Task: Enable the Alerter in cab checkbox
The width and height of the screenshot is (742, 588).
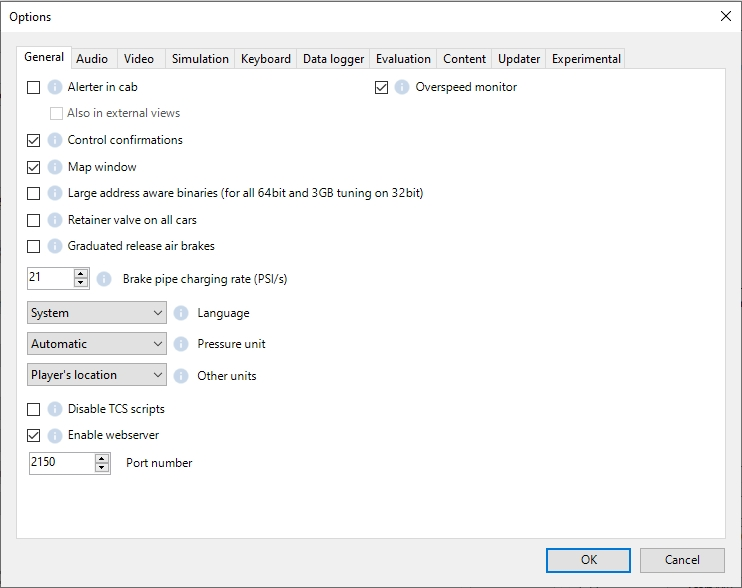Action: 34,88
